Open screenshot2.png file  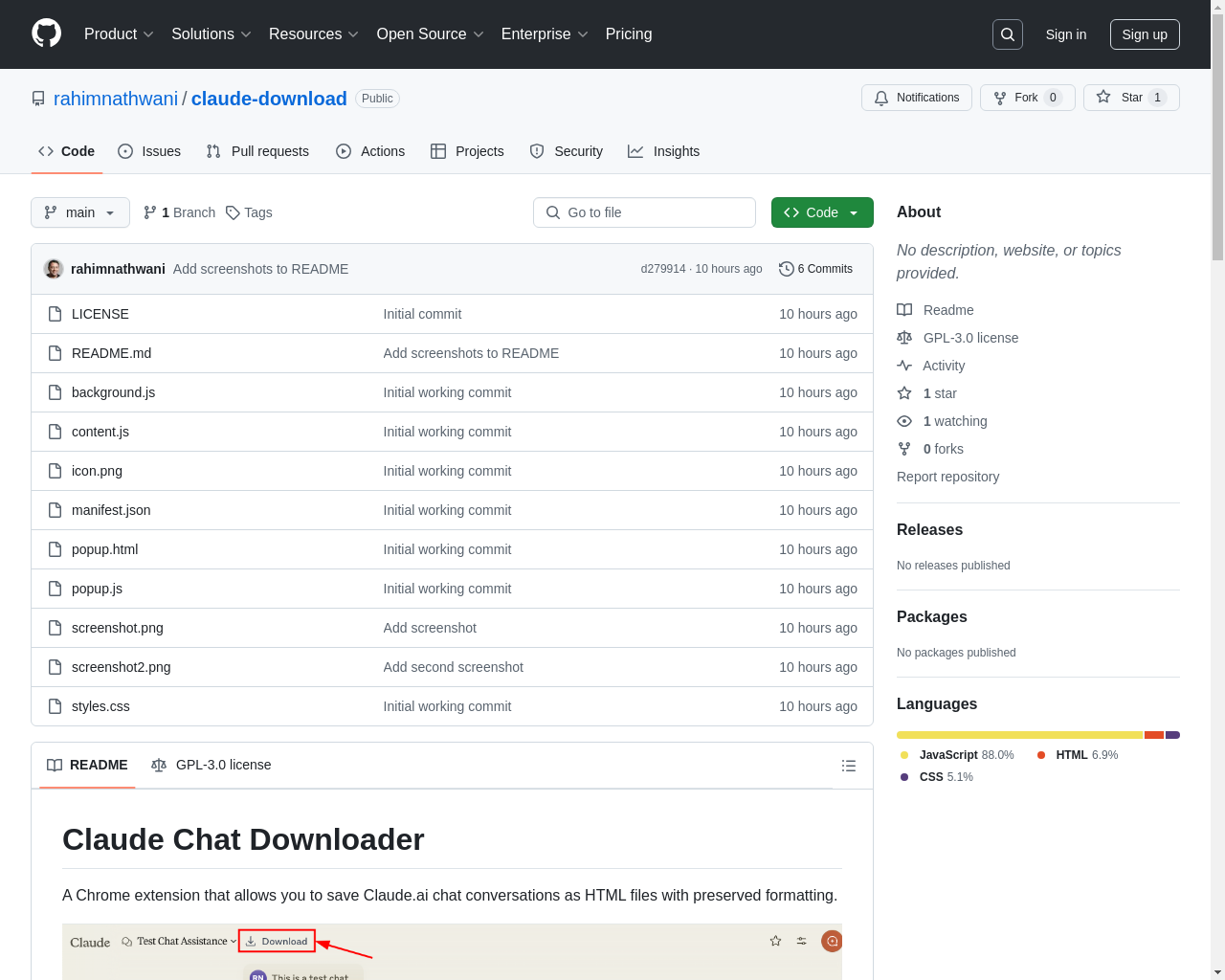(x=122, y=667)
